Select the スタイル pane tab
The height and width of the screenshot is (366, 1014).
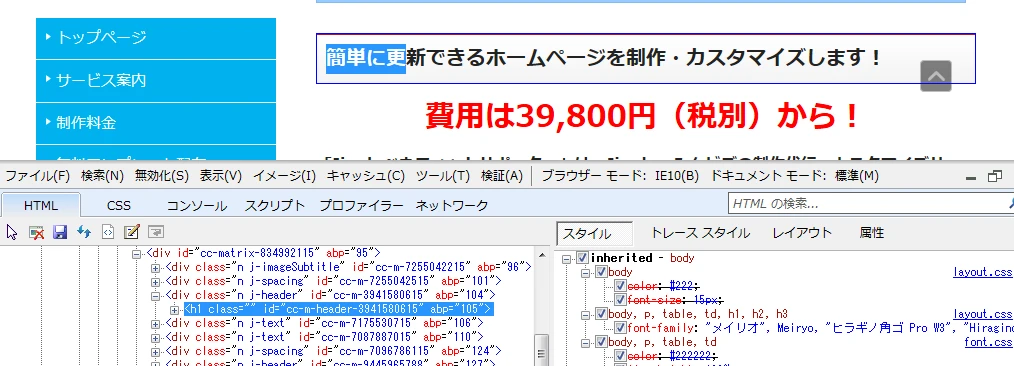[x=594, y=233]
